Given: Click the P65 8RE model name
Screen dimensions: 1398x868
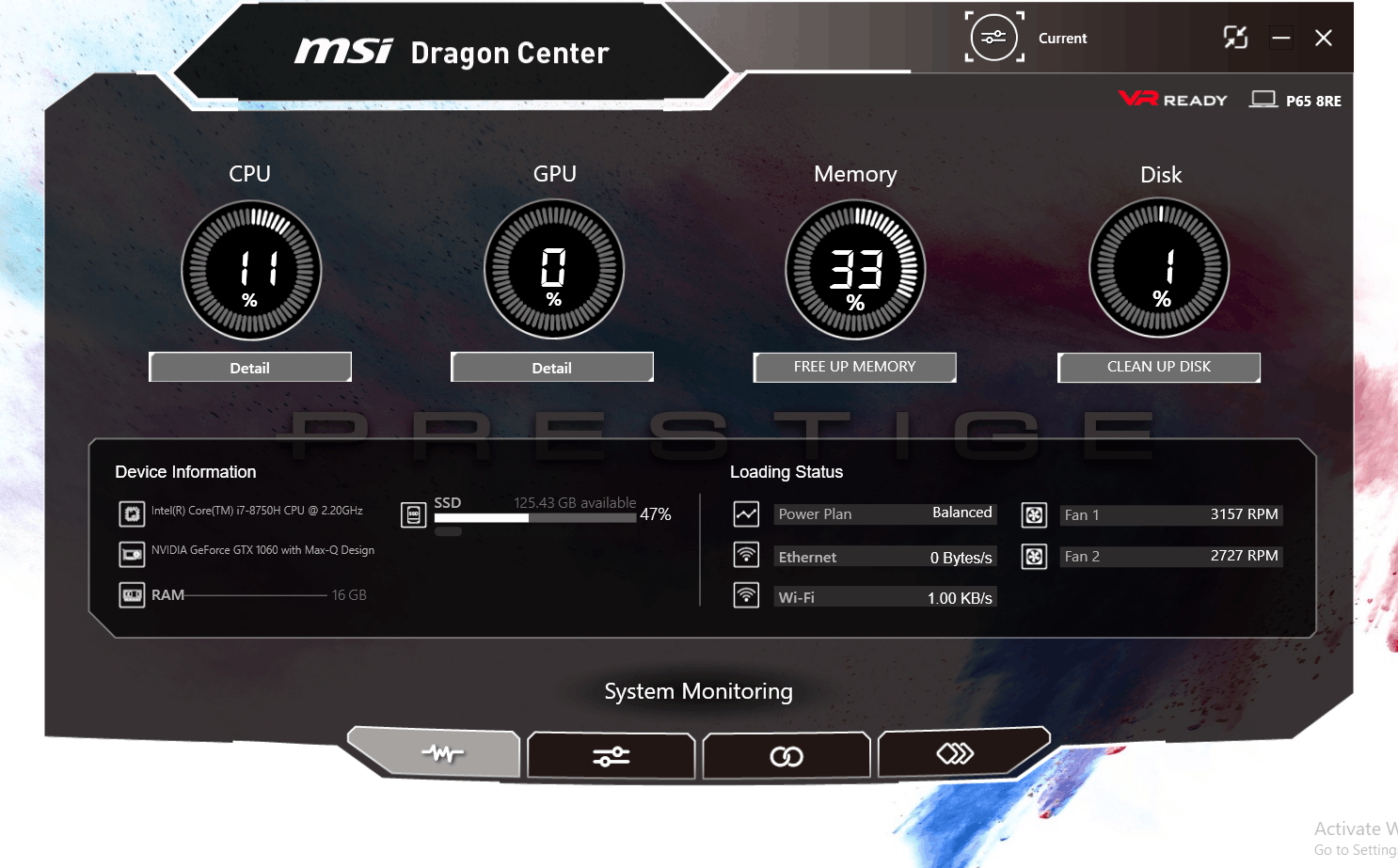Looking at the screenshot, I should 1313,101.
